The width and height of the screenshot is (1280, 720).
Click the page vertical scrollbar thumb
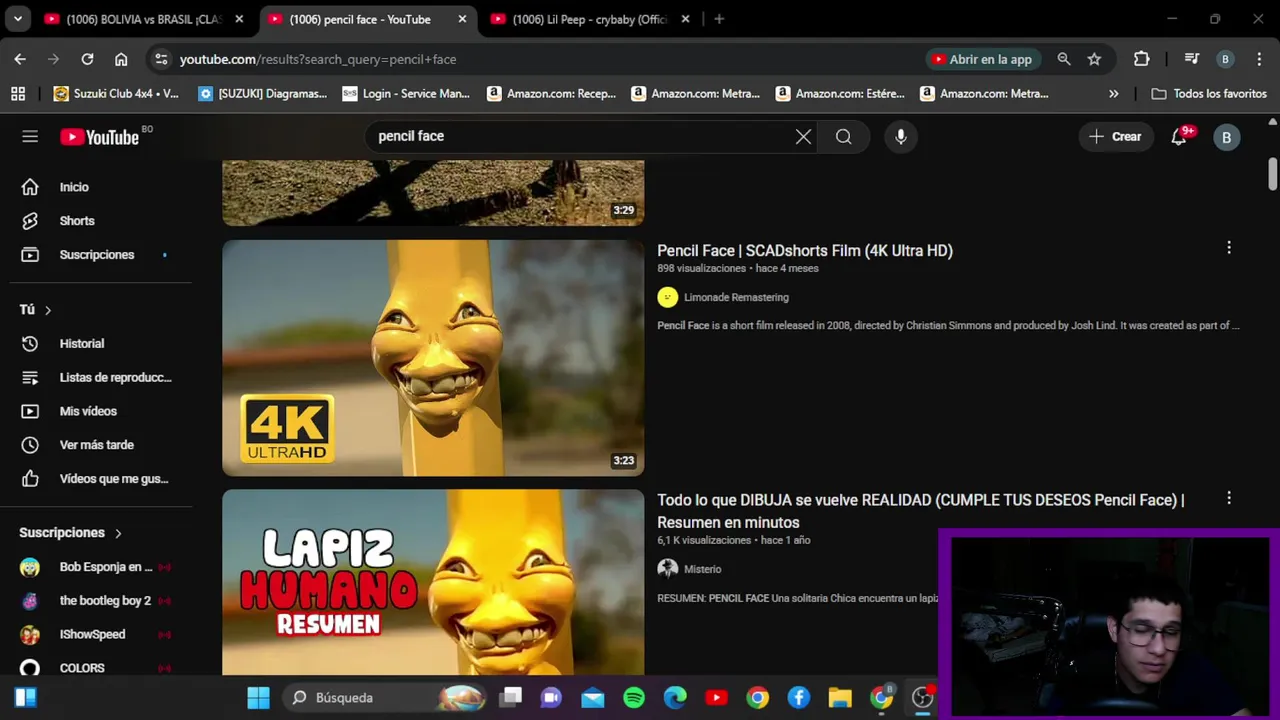1272,173
